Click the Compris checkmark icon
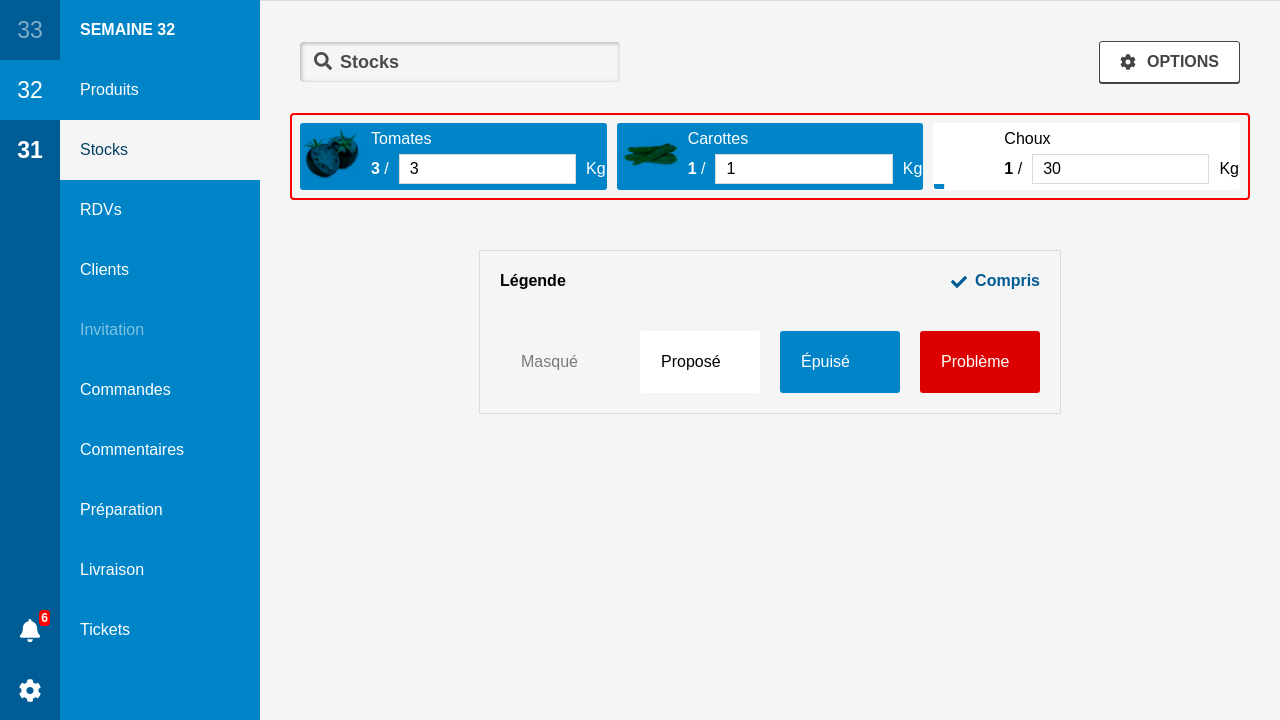Screen dimensions: 1280x720 coord(959,281)
